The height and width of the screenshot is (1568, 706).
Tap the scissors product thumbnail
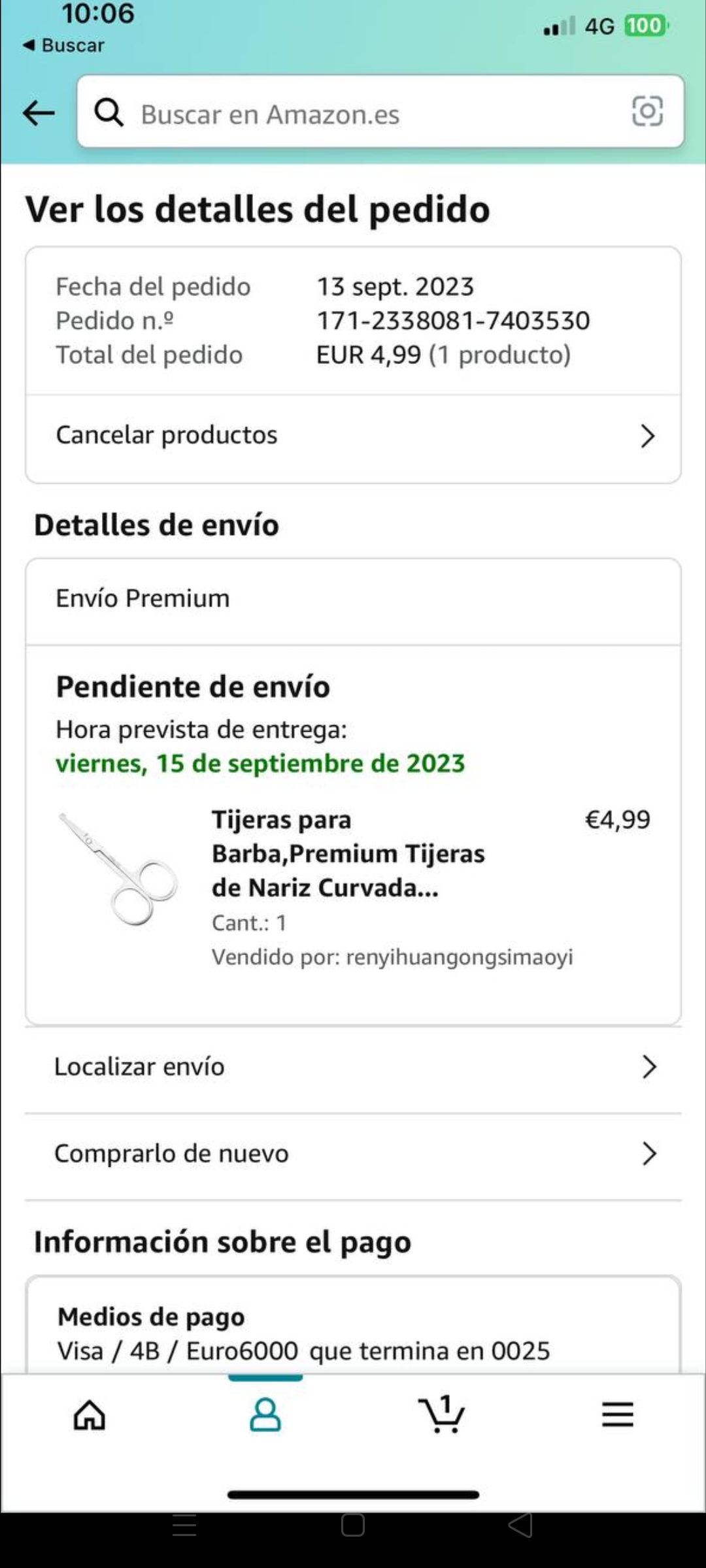(x=118, y=868)
